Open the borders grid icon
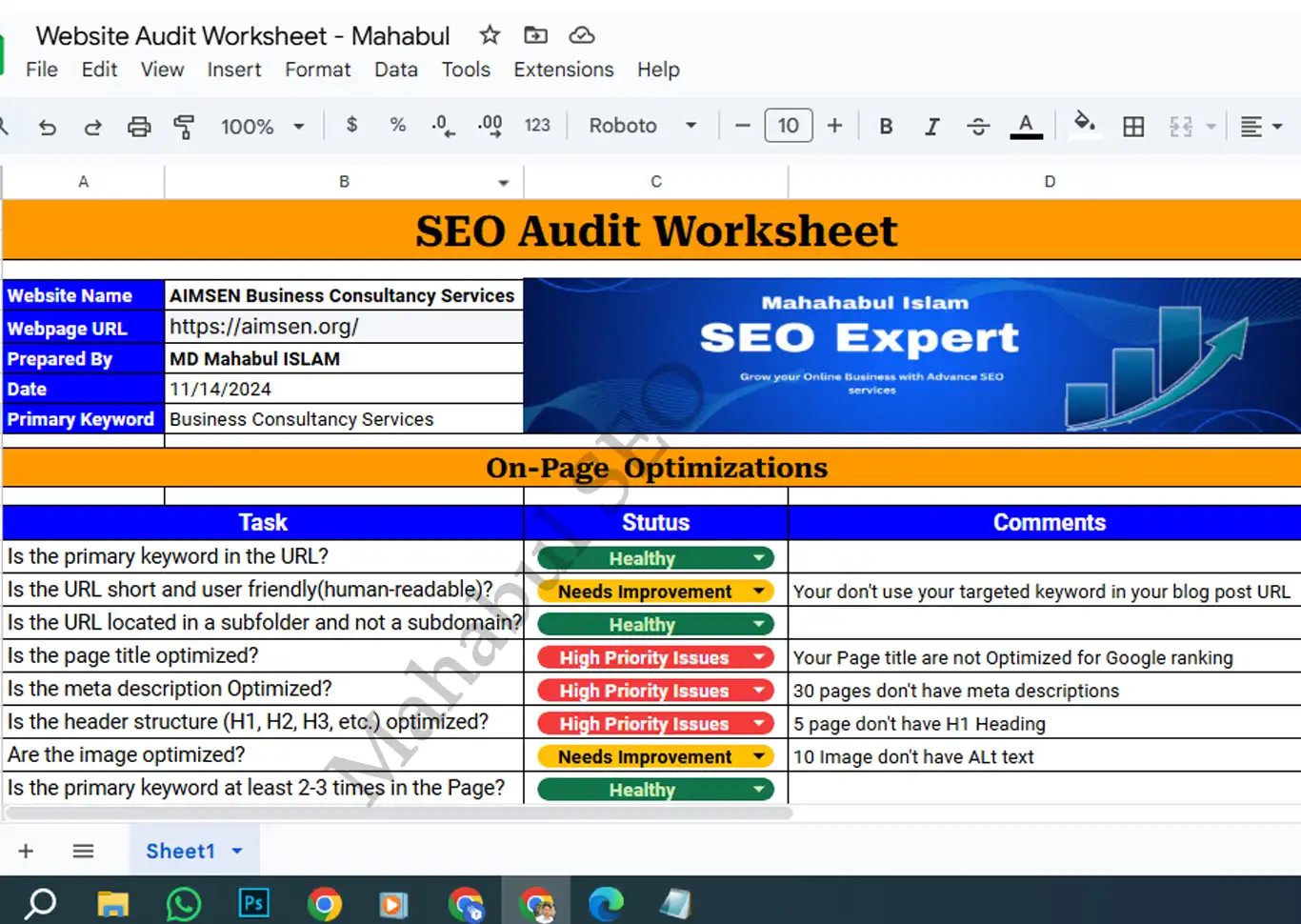This screenshot has height=924, width=1301. [1133, 126]
